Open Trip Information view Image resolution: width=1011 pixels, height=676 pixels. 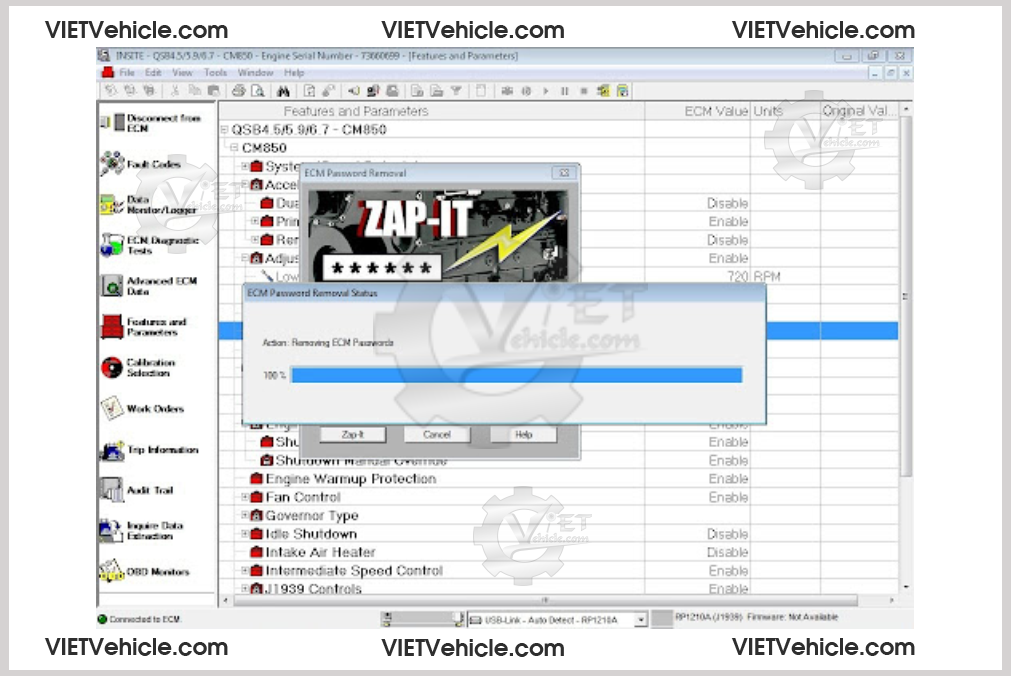tap(112, 450)
